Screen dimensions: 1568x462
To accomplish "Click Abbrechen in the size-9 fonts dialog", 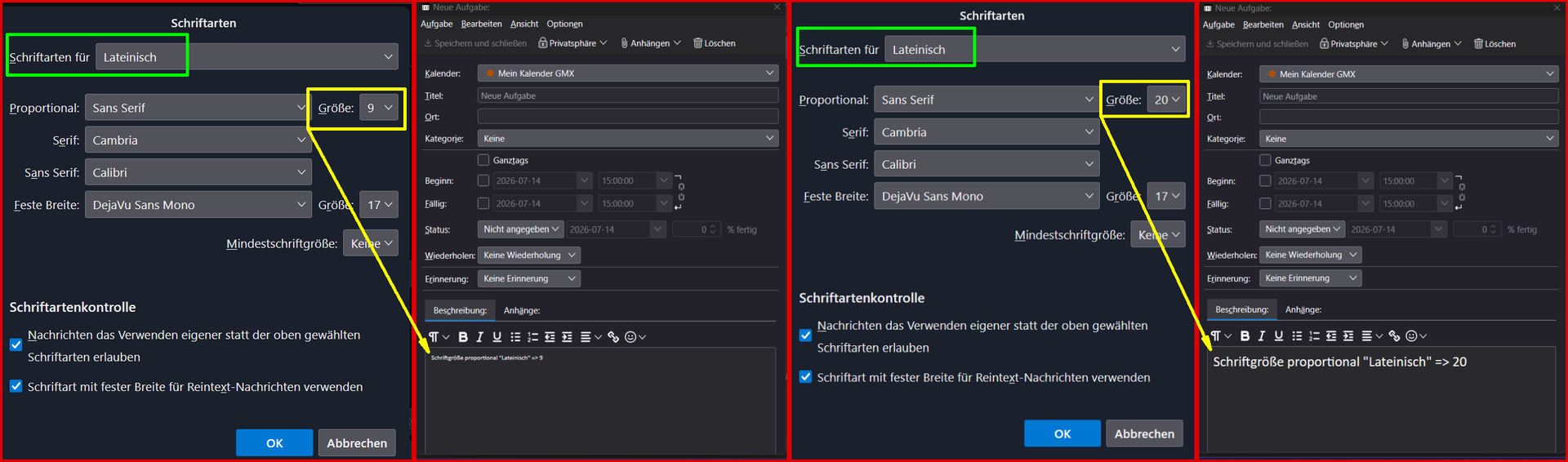I will [357, 442].
